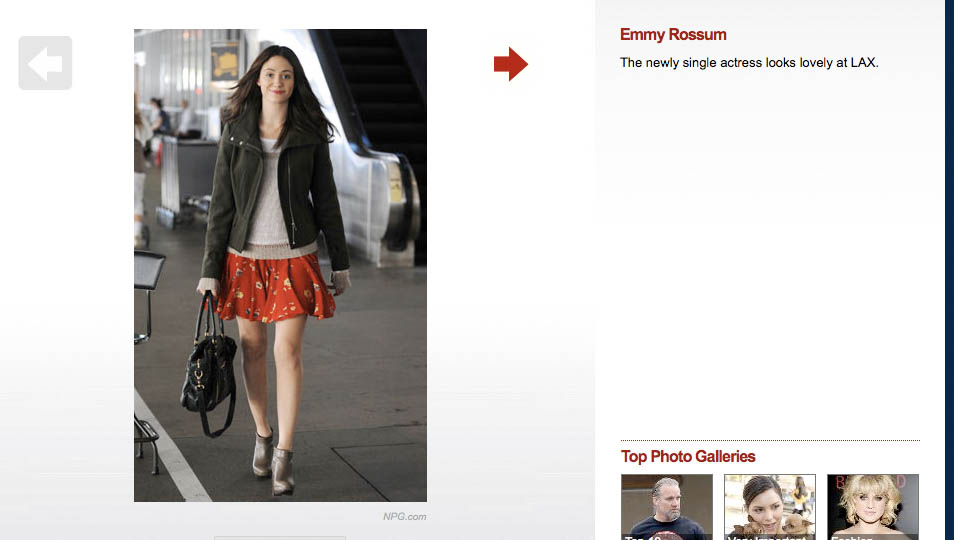The image size is (954, 540).
Task: Open gallery thumbnail of blonde curly-haired woman
Action: pos(872,503)
